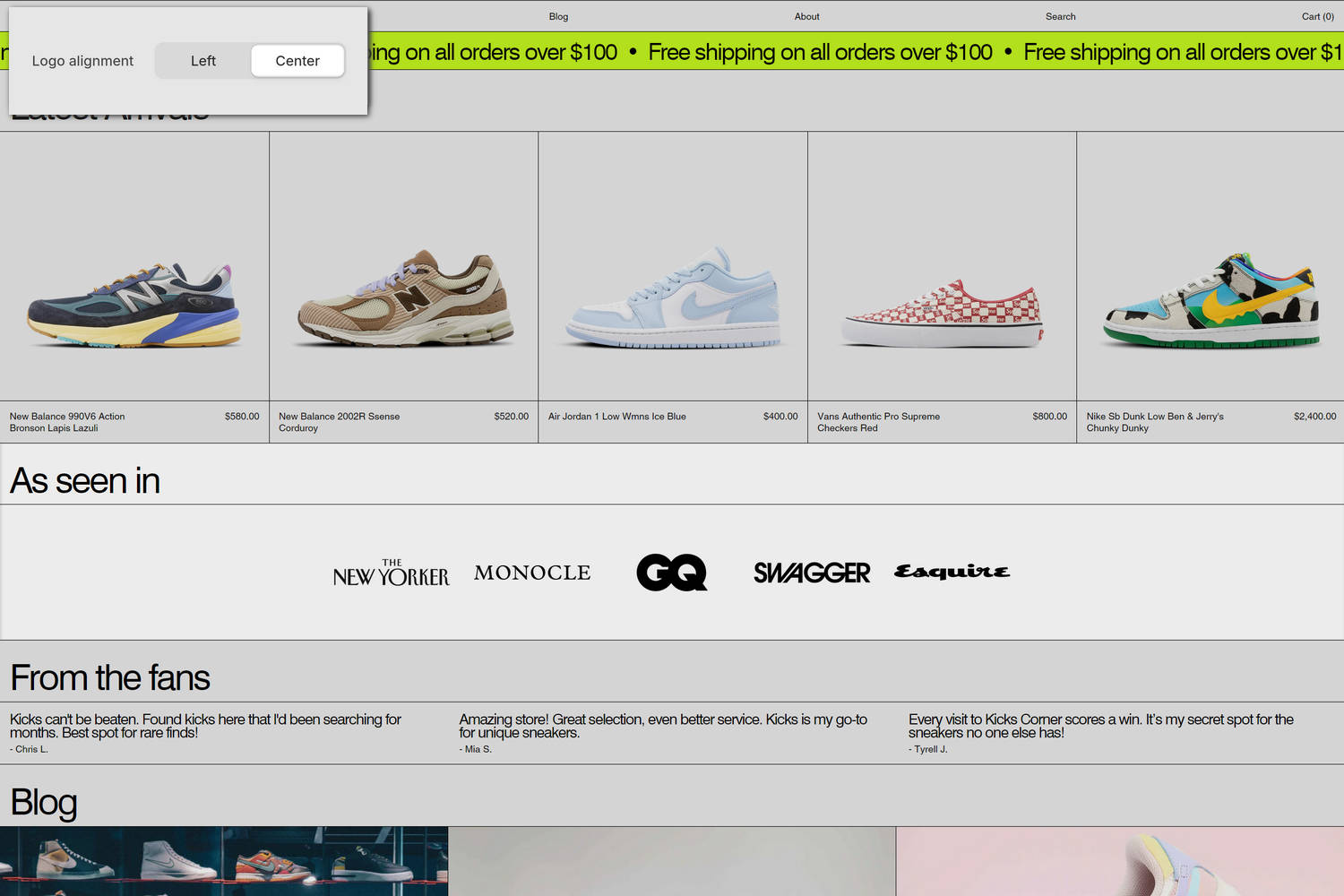Select Left logo alignment
Screen dimensions: 1344x896
coord(202,60)
